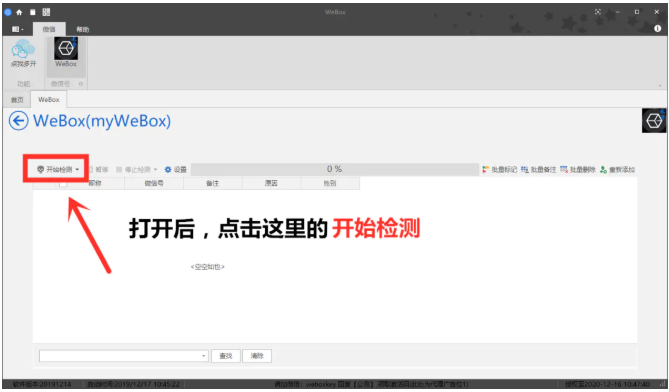669x392 pixels.
Task: Click the 暂停 pause button
Action: tap(98, 169)
